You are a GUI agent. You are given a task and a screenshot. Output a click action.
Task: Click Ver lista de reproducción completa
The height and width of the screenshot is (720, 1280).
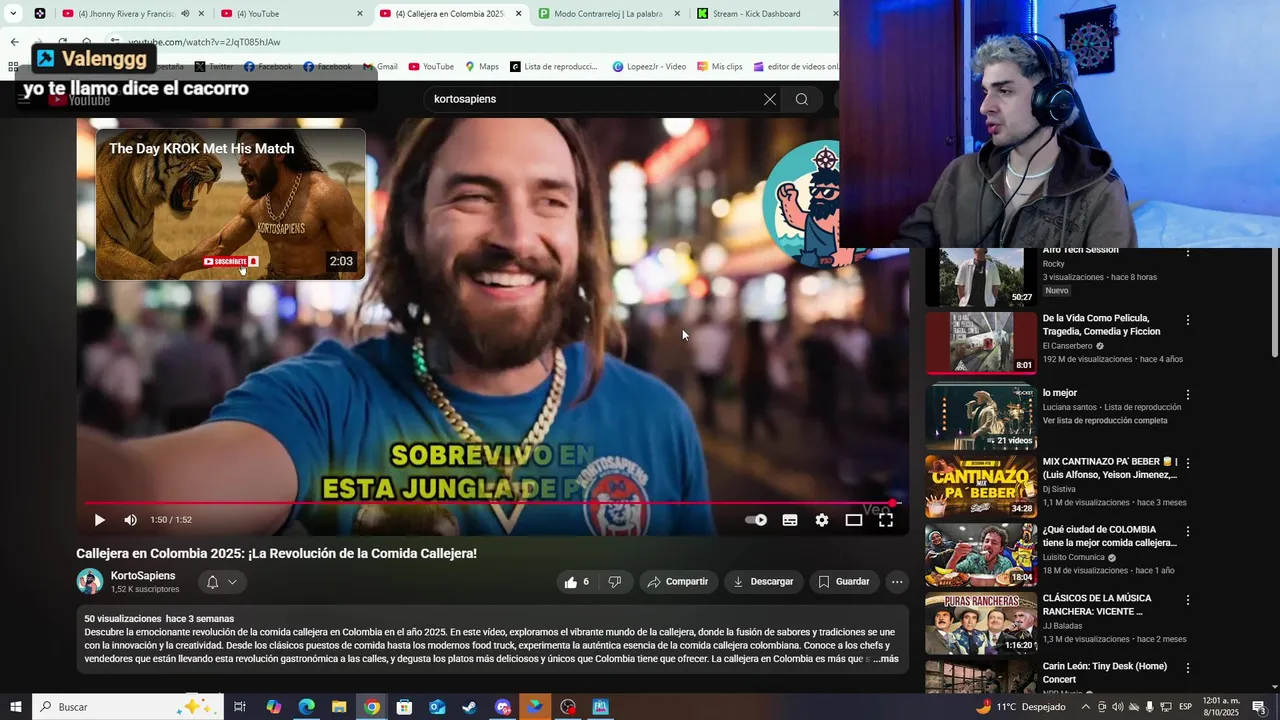[1105, 421]
